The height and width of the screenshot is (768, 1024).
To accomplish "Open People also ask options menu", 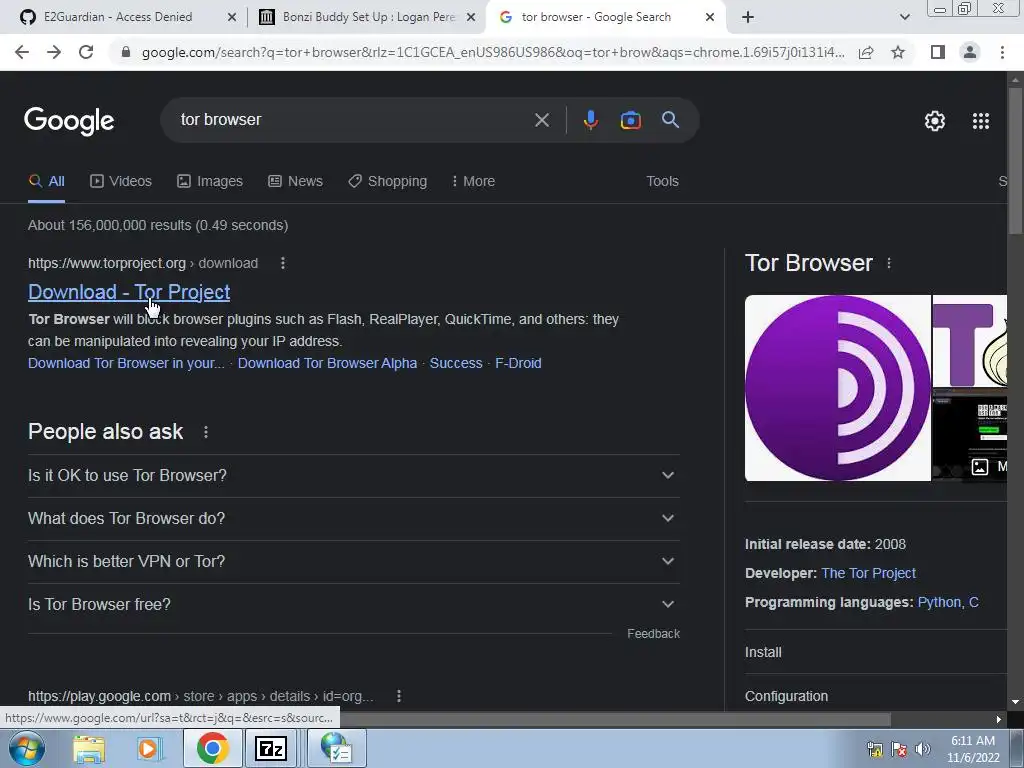I will click(x=206, y=432).
